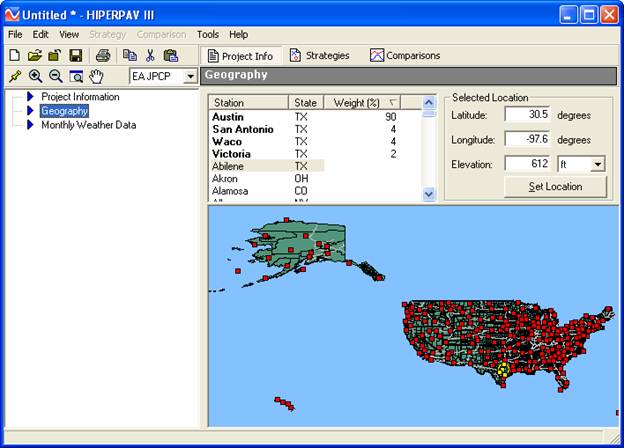The height and width of the screenshot is (448, 624).
Task: Click the Longitude input field
Action: click(x=527, y=139)
